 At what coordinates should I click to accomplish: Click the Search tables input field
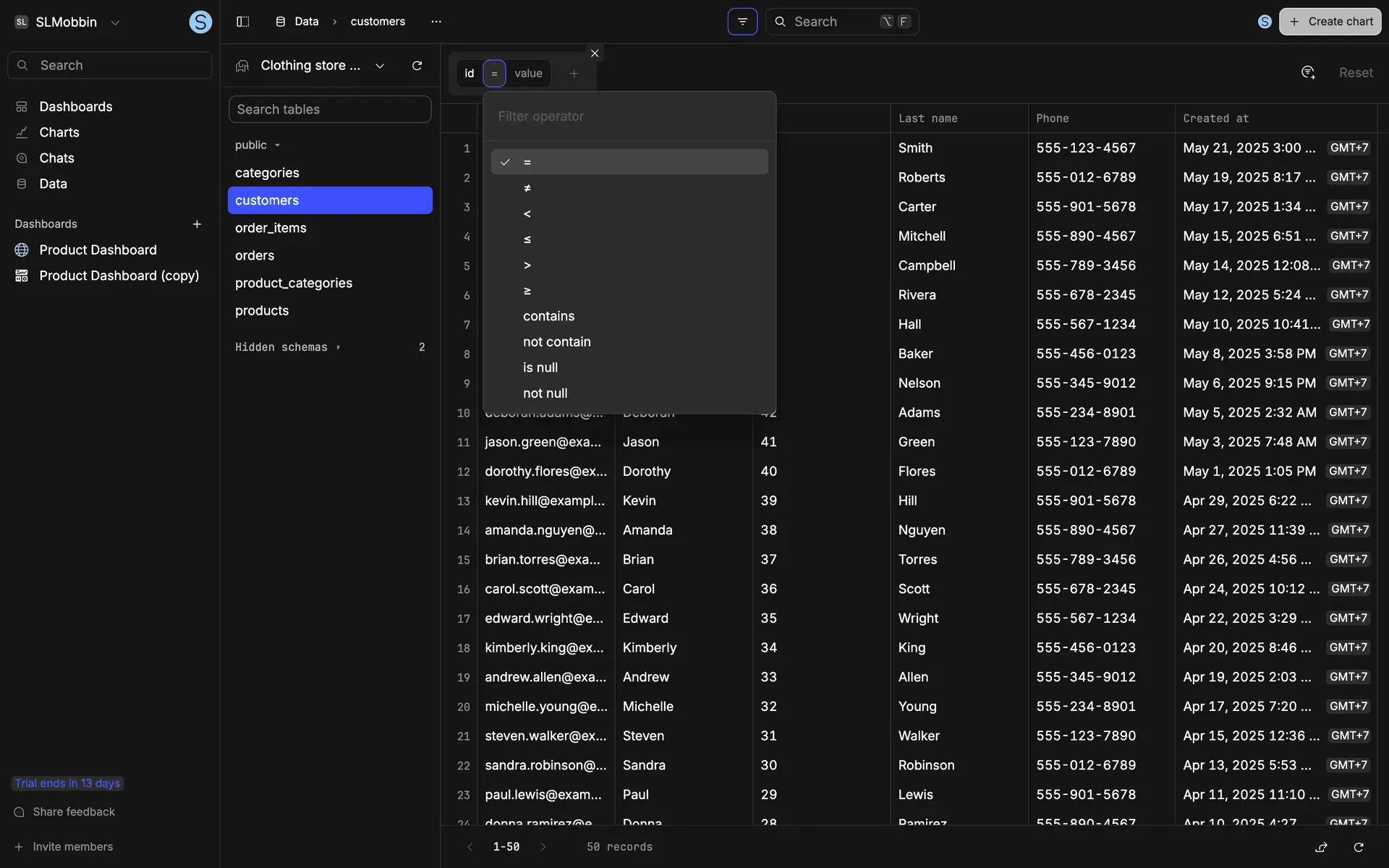coord(330,109)
